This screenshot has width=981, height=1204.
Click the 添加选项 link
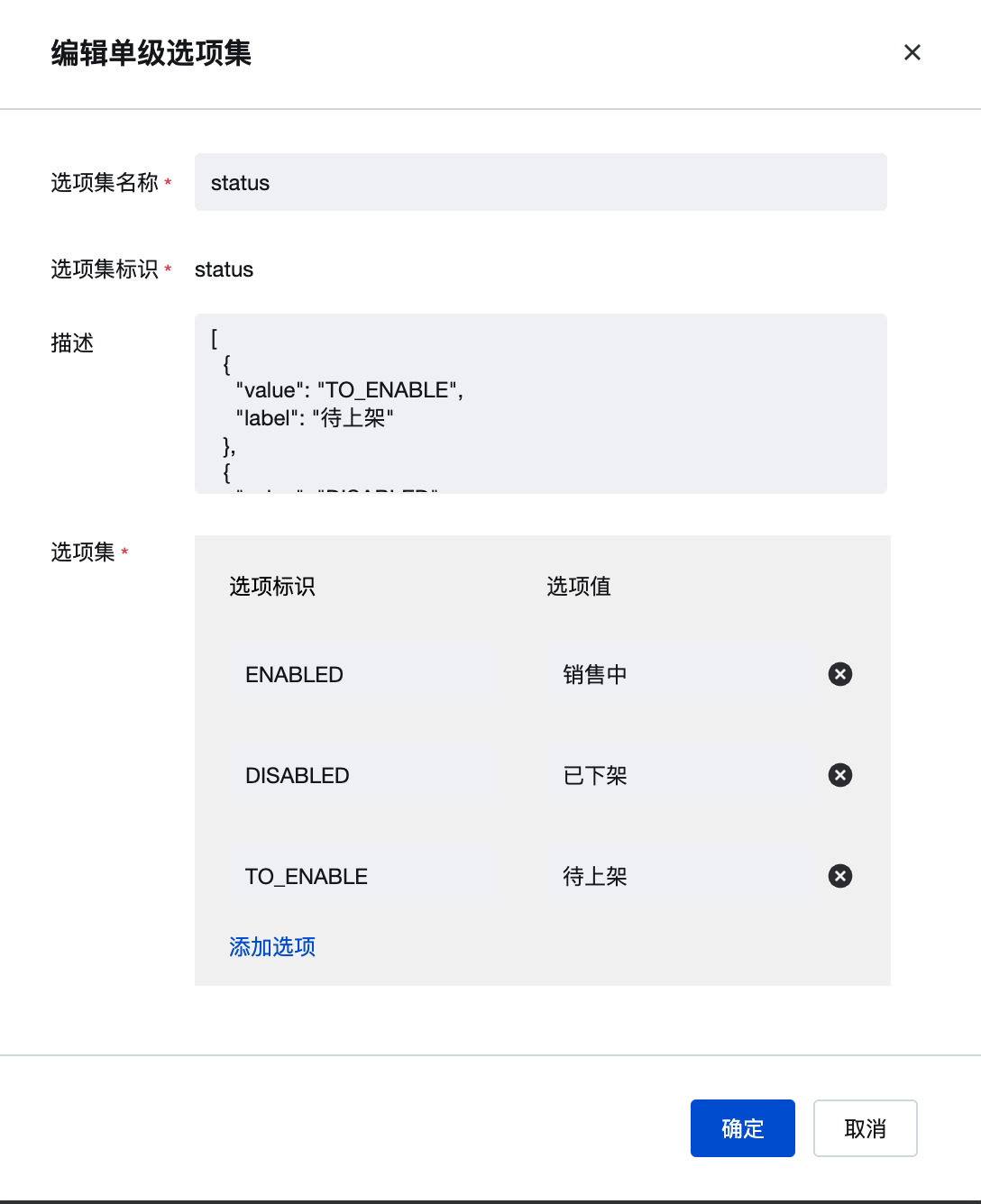[x=272, y=946]
